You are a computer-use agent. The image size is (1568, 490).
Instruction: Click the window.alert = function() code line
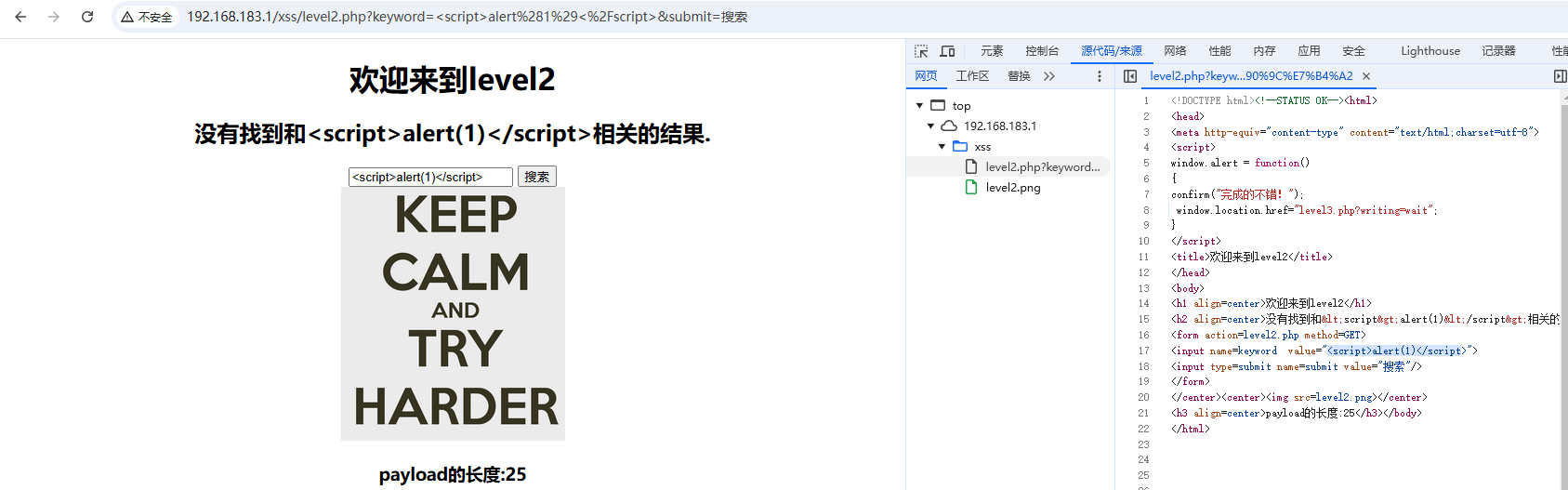(x=1240, y=163)
